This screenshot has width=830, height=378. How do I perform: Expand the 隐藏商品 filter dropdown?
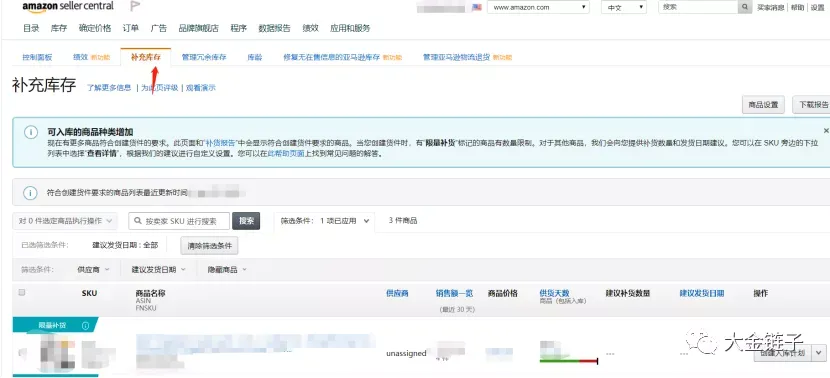[x=227, y=269]
